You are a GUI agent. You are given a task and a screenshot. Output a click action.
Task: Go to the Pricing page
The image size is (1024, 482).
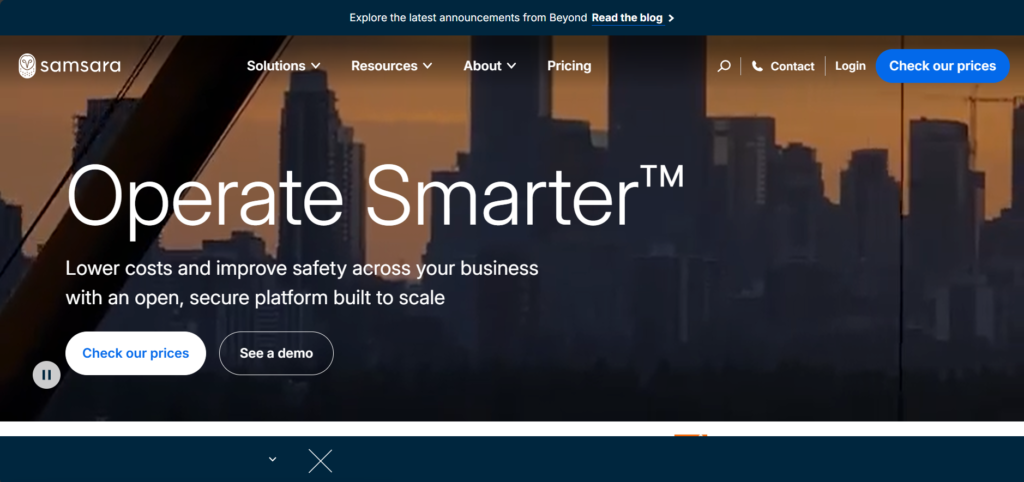(x=569, y=66)
